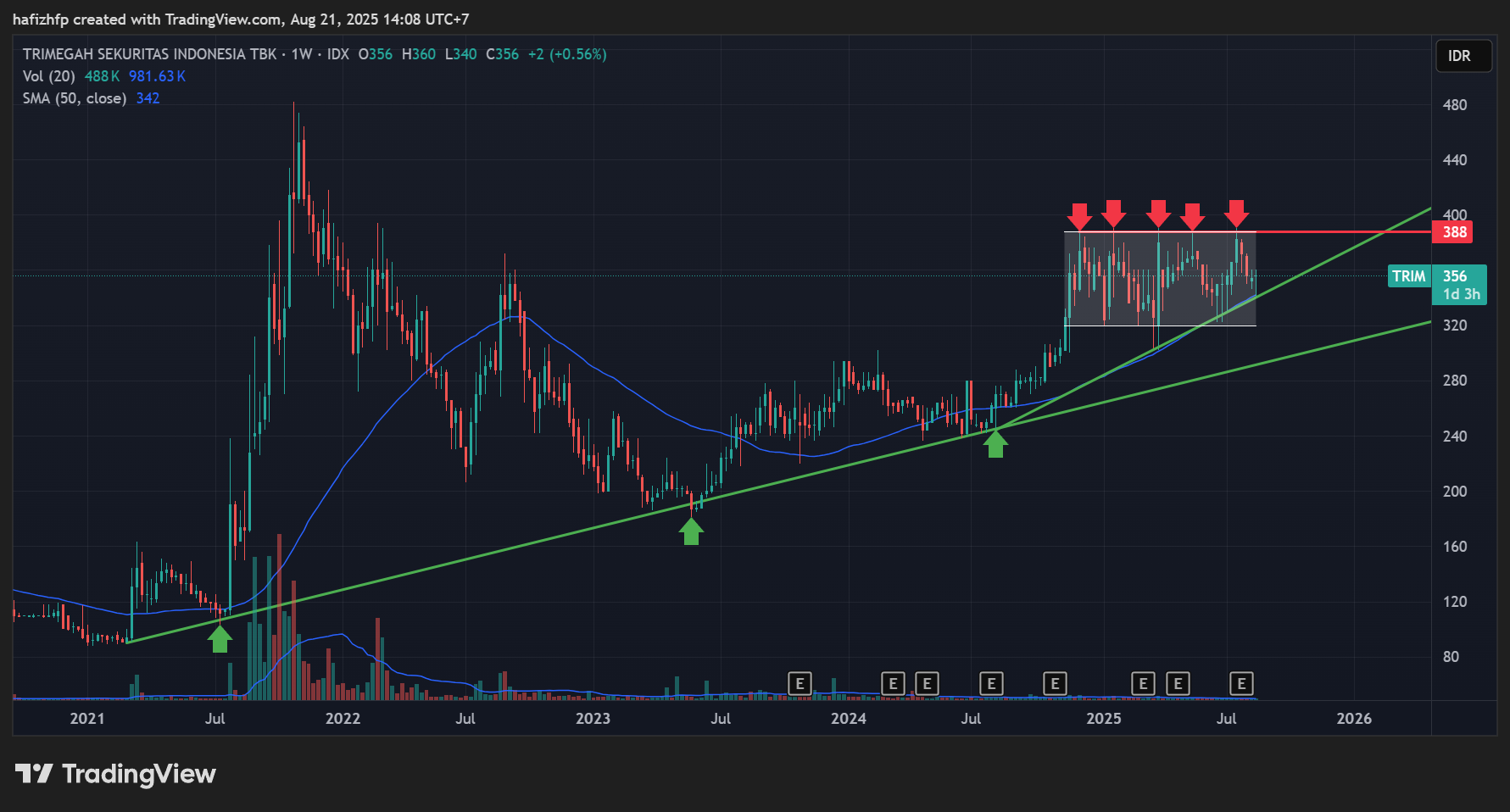Click the red 388 price label
The height and width of the screenshot is (812, 1510).
(x=1453, y=232)
